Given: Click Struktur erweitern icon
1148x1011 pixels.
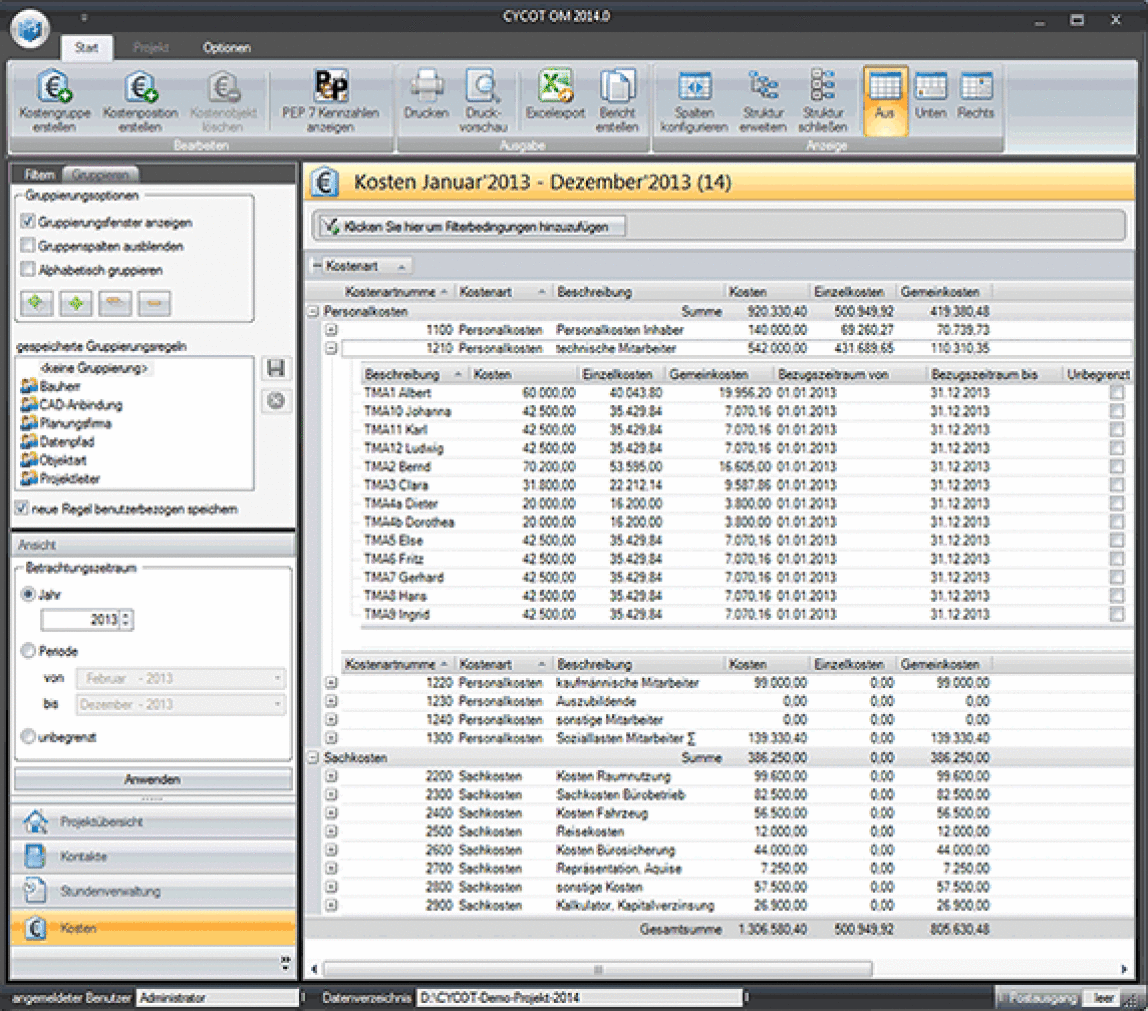Looking at the screenshot, I should tap(763, 101).
